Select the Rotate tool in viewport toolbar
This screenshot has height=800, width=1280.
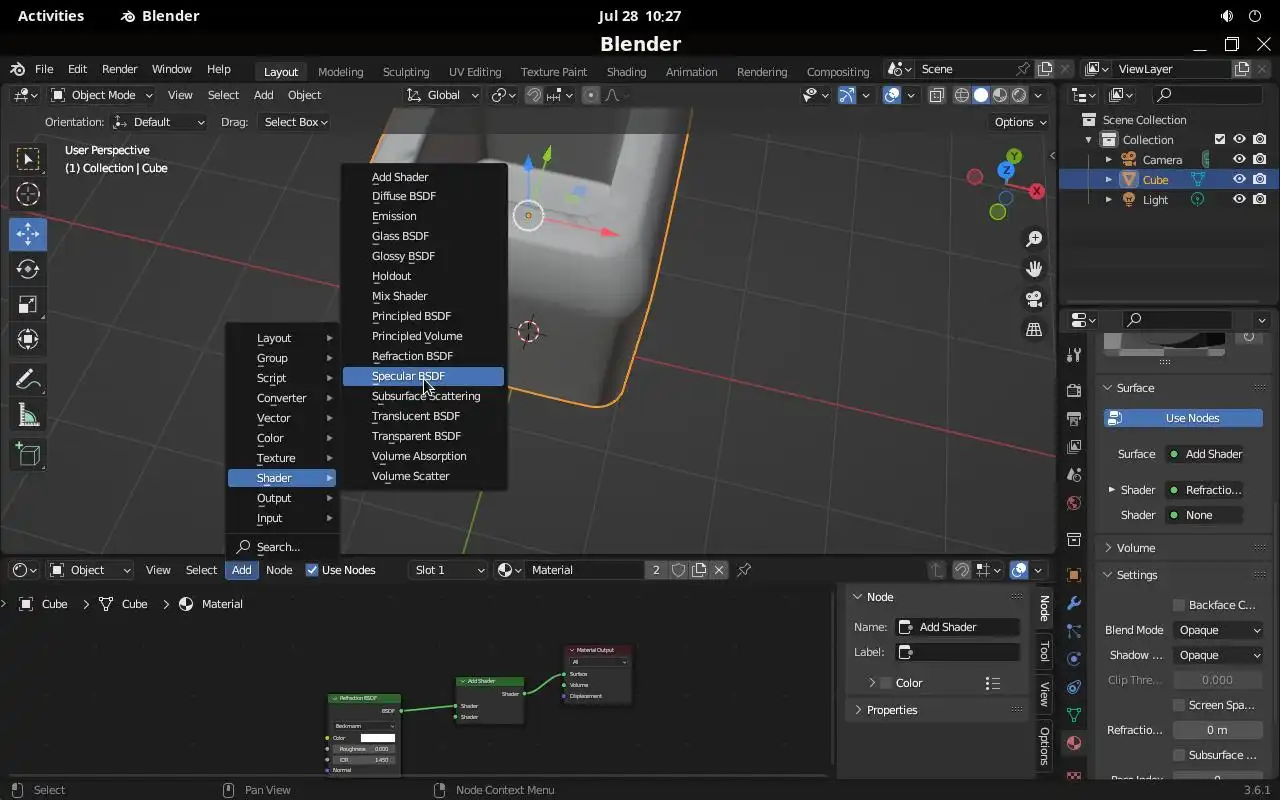(x=28, y=269)
